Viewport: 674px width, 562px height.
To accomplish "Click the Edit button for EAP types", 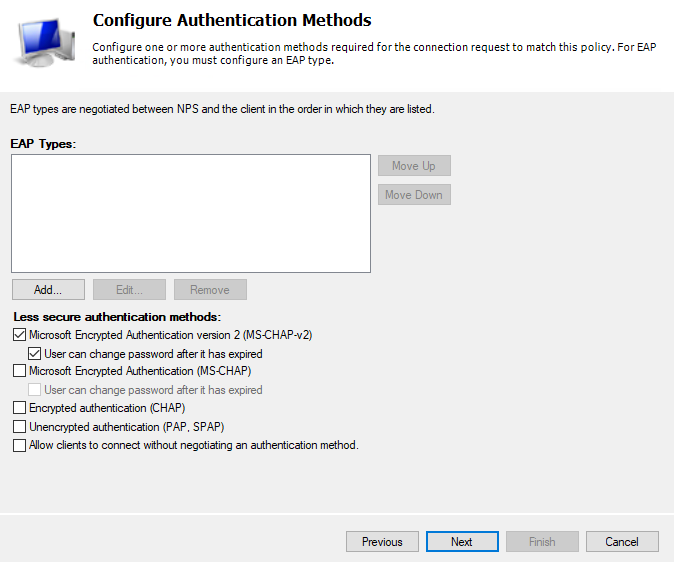I will (129, 290).
